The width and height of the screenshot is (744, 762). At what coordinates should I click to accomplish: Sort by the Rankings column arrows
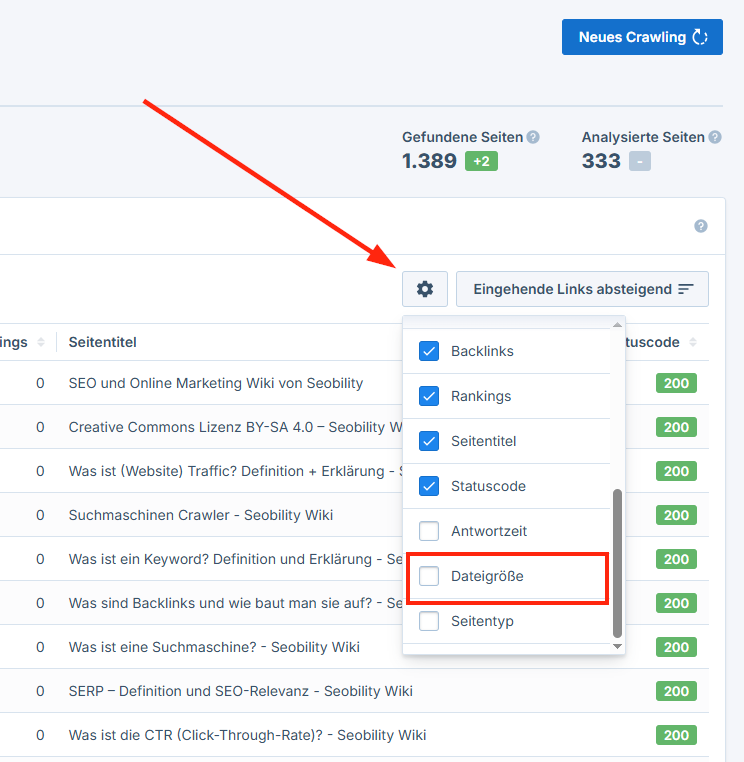click(41, 343)
